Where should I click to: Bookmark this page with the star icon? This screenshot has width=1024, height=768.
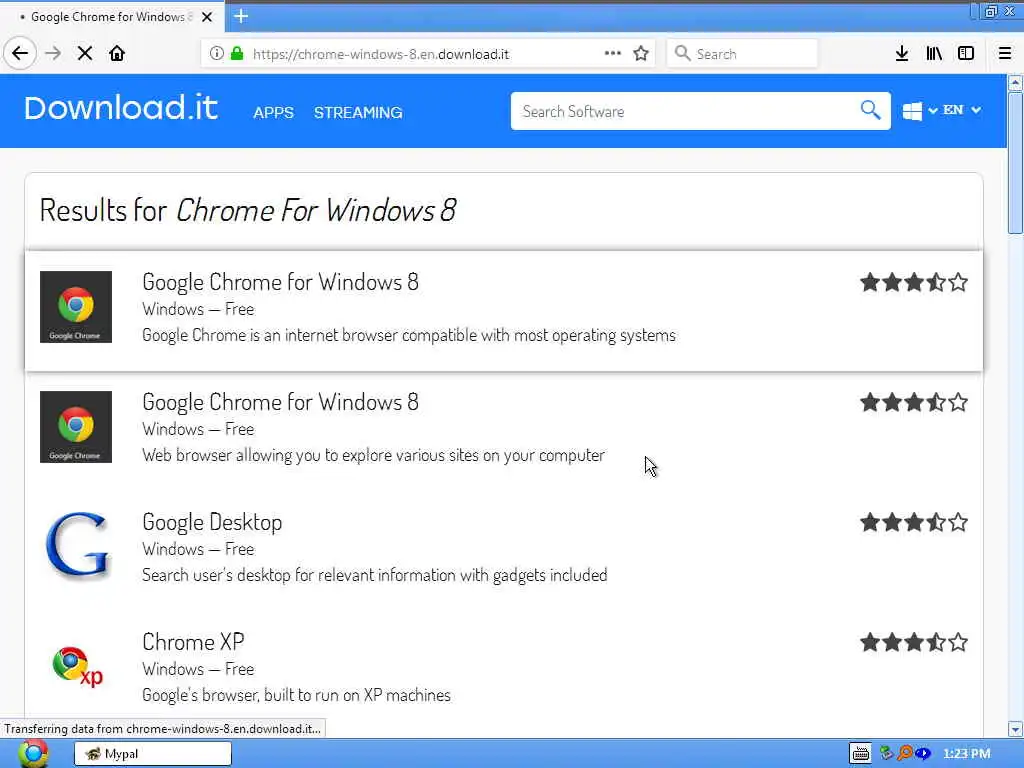[x=641, y=54]
